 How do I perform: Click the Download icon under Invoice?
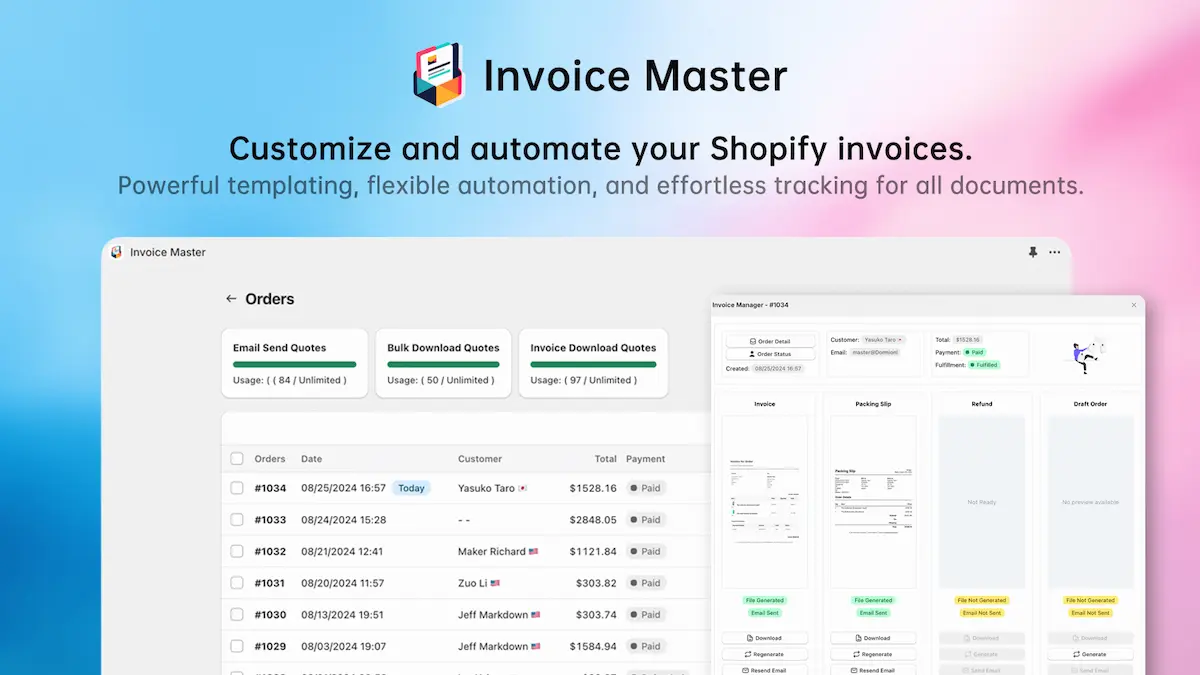click(x=748, y=637)
